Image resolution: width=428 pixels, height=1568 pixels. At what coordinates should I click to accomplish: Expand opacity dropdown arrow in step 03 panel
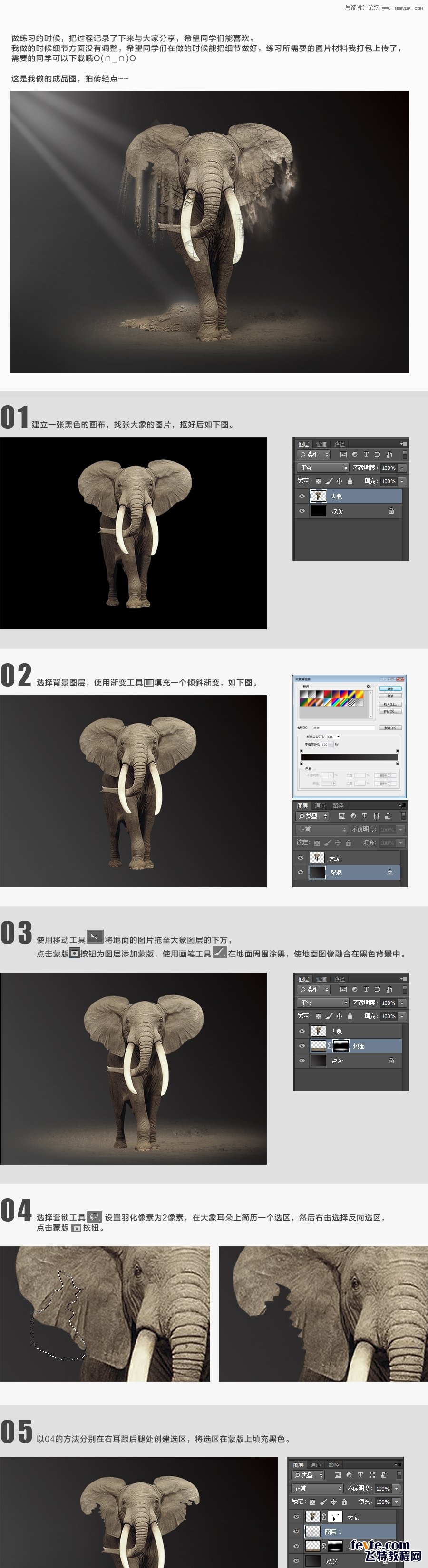tap(402, 1003)
